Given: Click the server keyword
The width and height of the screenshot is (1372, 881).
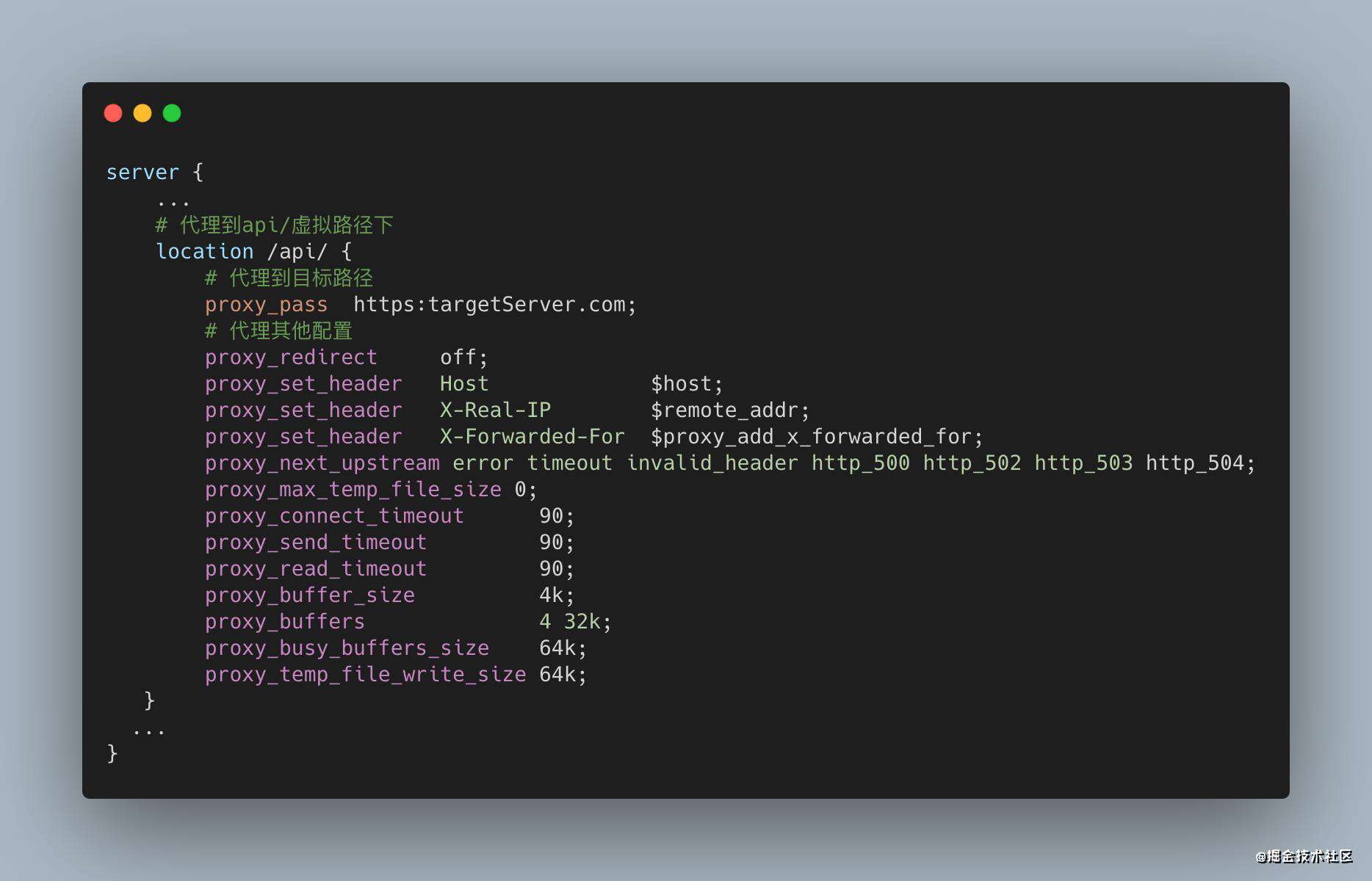Looking at the screenshot, I should (142, 173).
